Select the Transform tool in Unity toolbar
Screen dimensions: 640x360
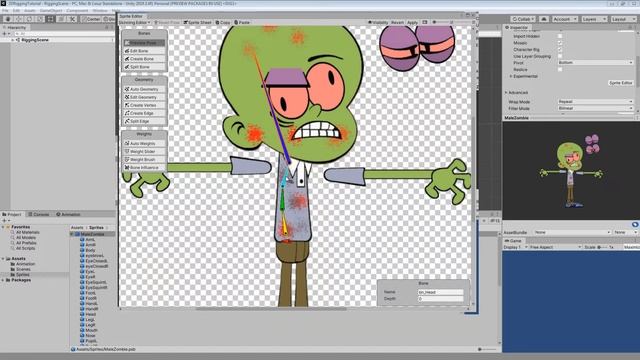(61, 19)
